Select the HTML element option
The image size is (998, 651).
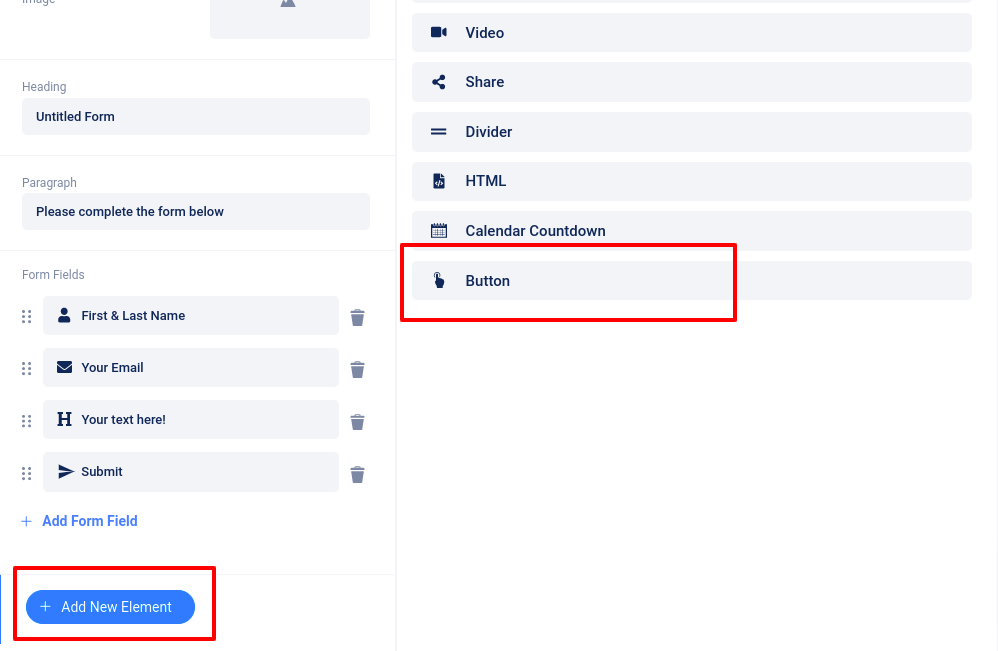(x=691, y=181)
